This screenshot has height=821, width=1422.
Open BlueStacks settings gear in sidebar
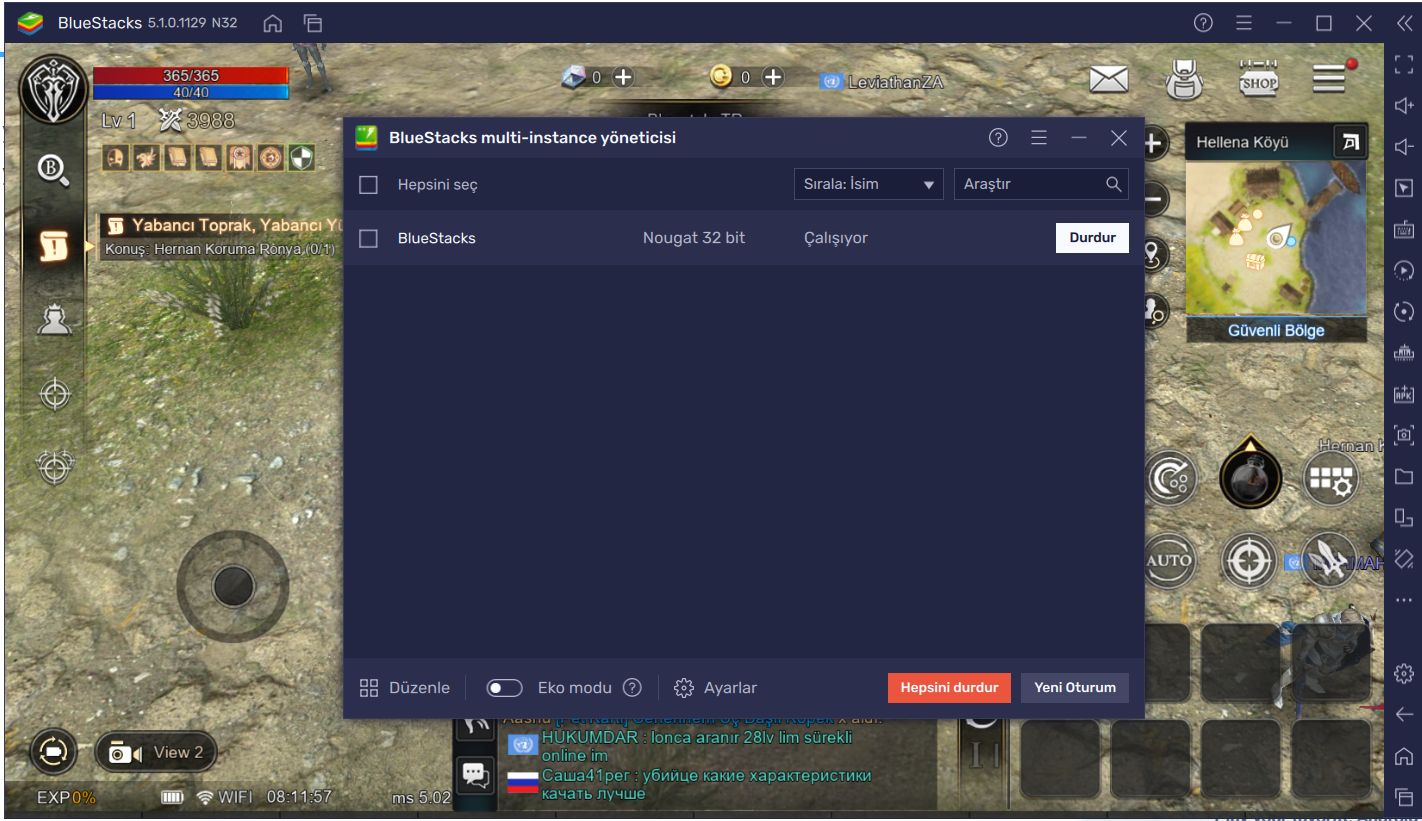click(1403, 672)
